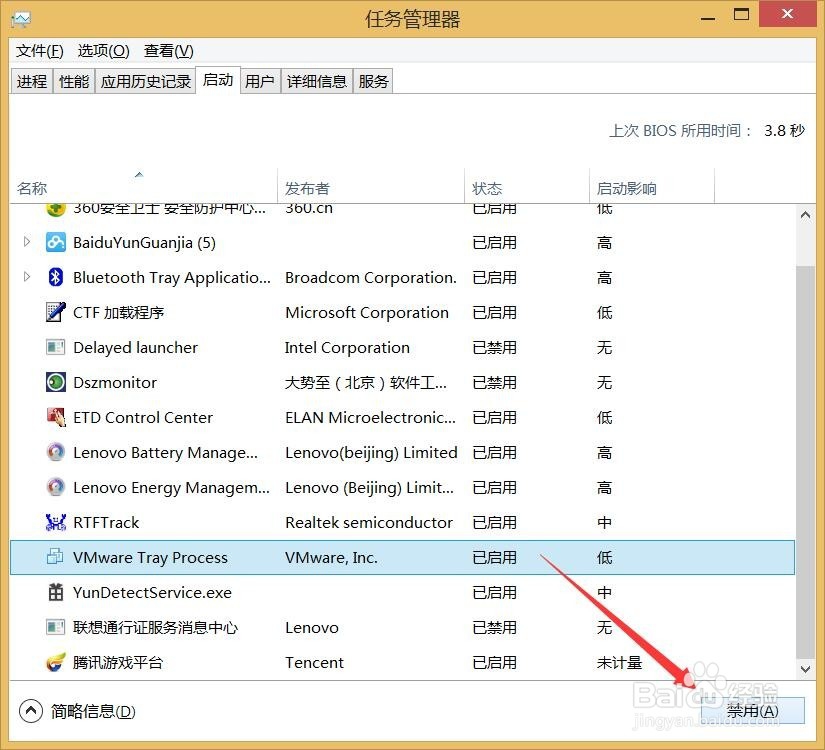Click the RTFTrack crab icon

click(56, 522)
